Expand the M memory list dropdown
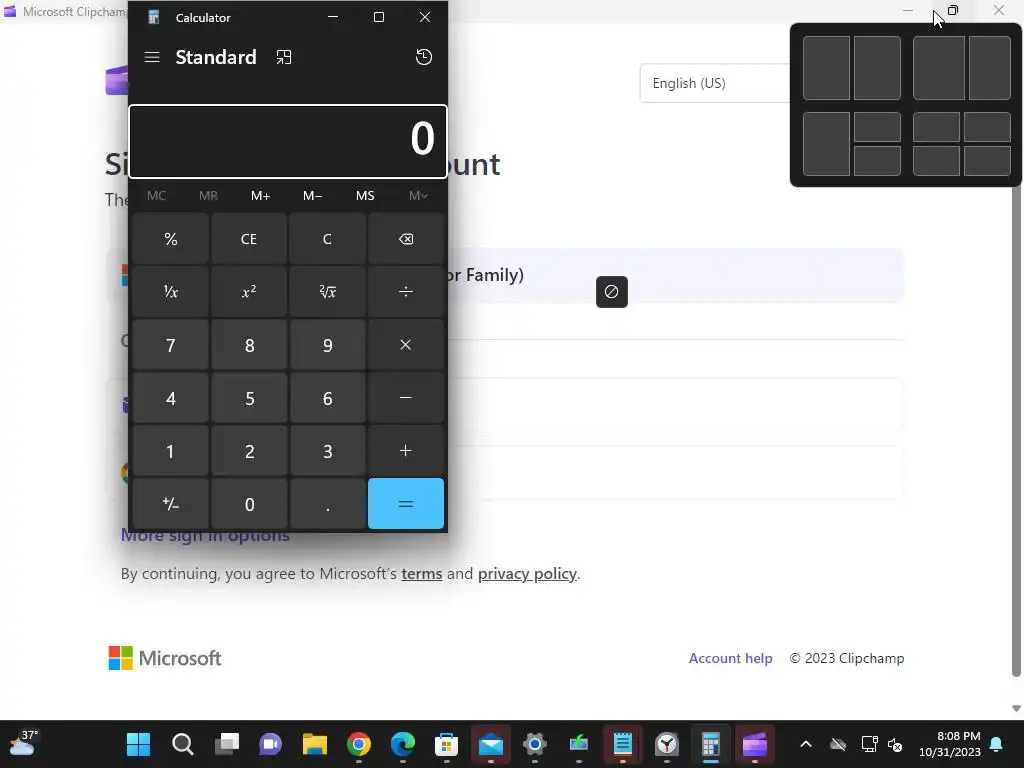 418,196
